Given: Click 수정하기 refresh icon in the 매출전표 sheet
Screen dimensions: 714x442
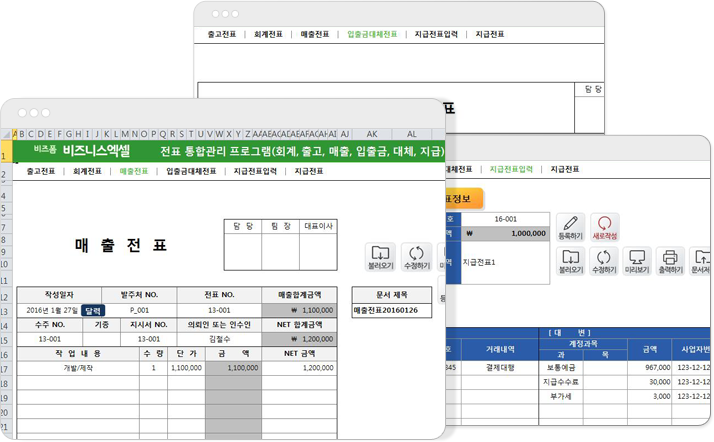Looking at the screenshot, I should (x=418, y=256).
